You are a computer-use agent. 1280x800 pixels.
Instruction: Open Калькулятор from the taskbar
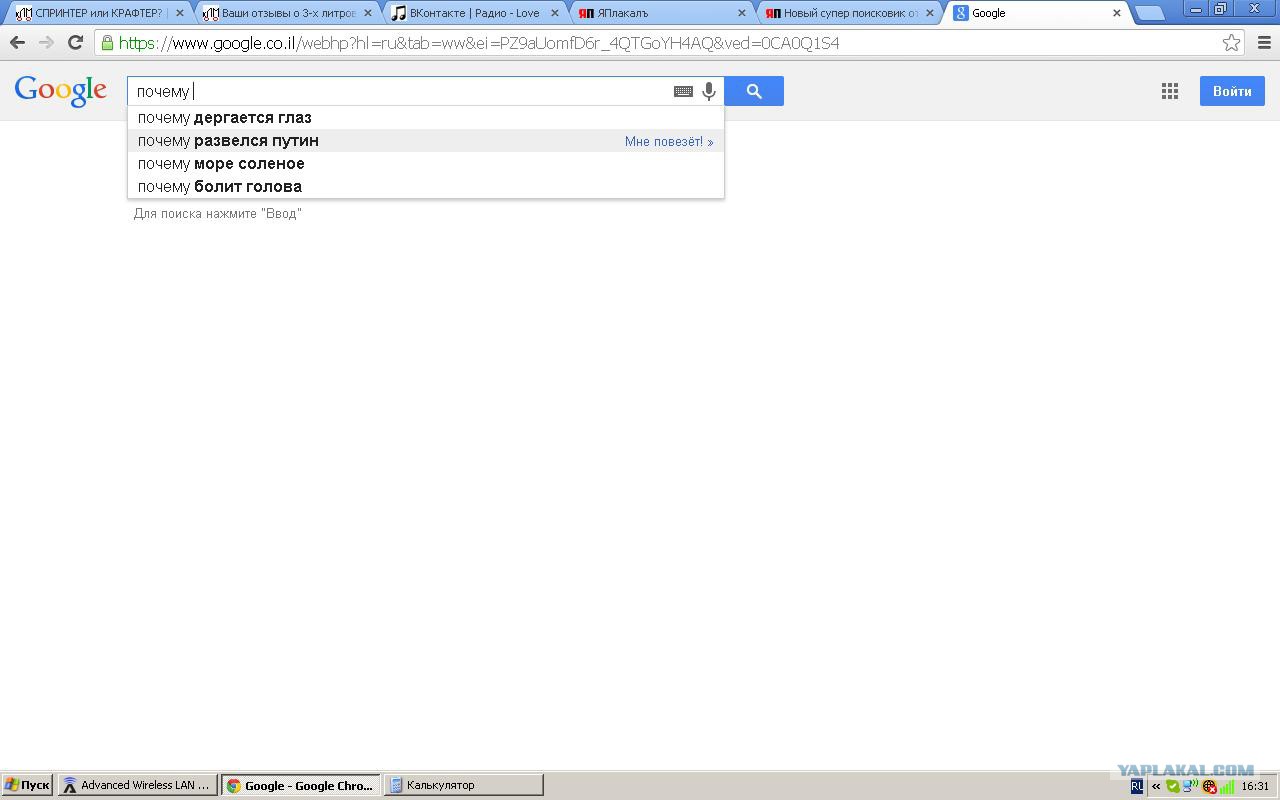pyautogui.click(x=463, y=785)
